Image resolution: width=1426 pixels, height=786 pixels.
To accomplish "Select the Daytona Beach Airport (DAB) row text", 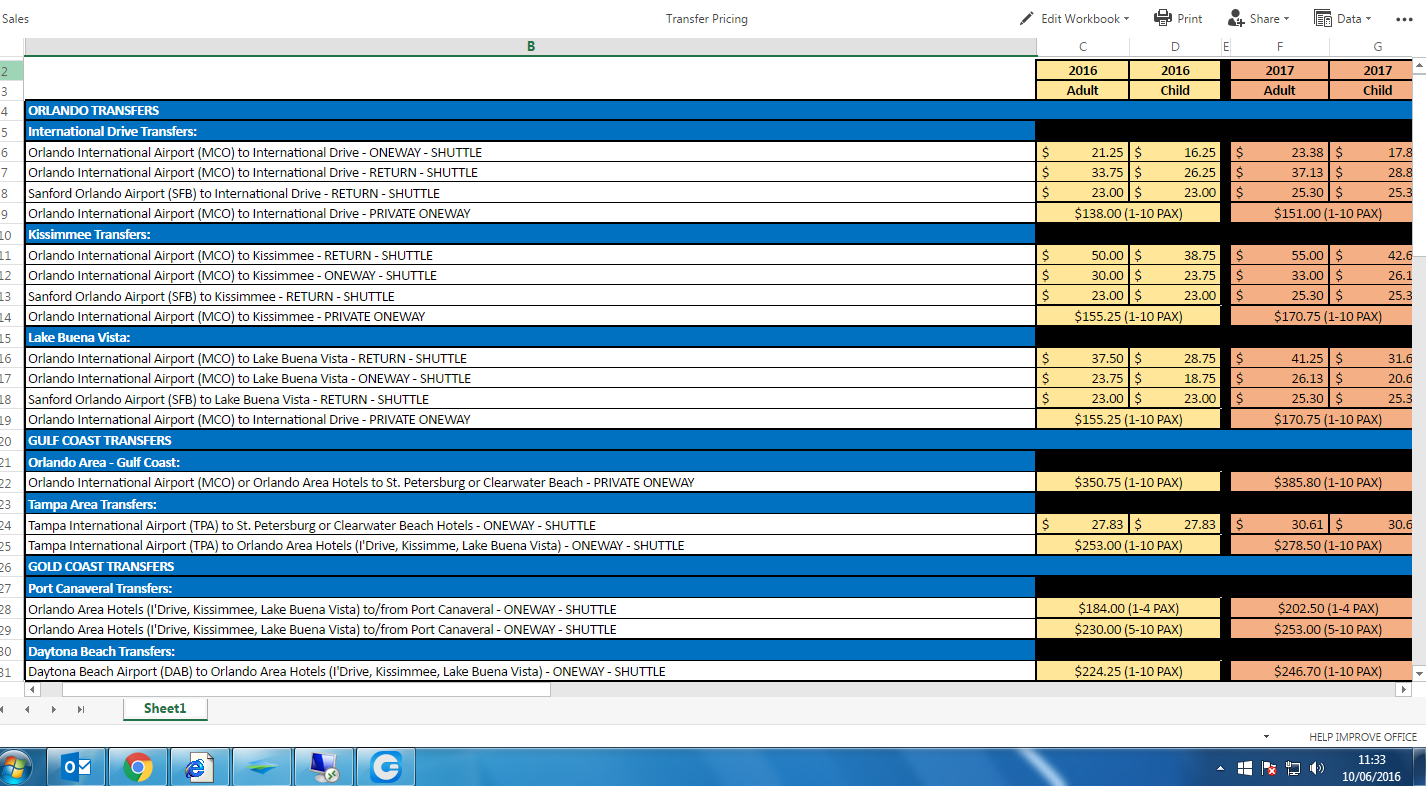I will [x=346, y=672].
